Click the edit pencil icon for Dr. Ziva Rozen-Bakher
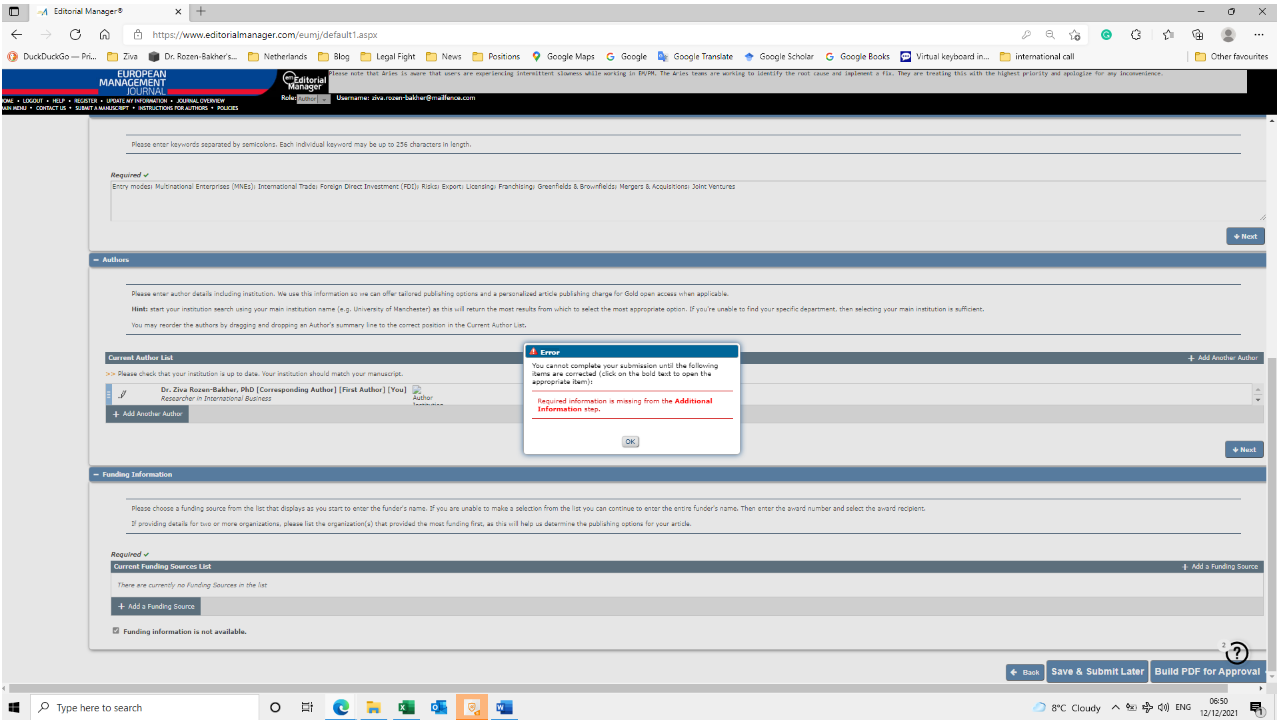The height and width of the screenshot is (724, 1280). (123, 394)
